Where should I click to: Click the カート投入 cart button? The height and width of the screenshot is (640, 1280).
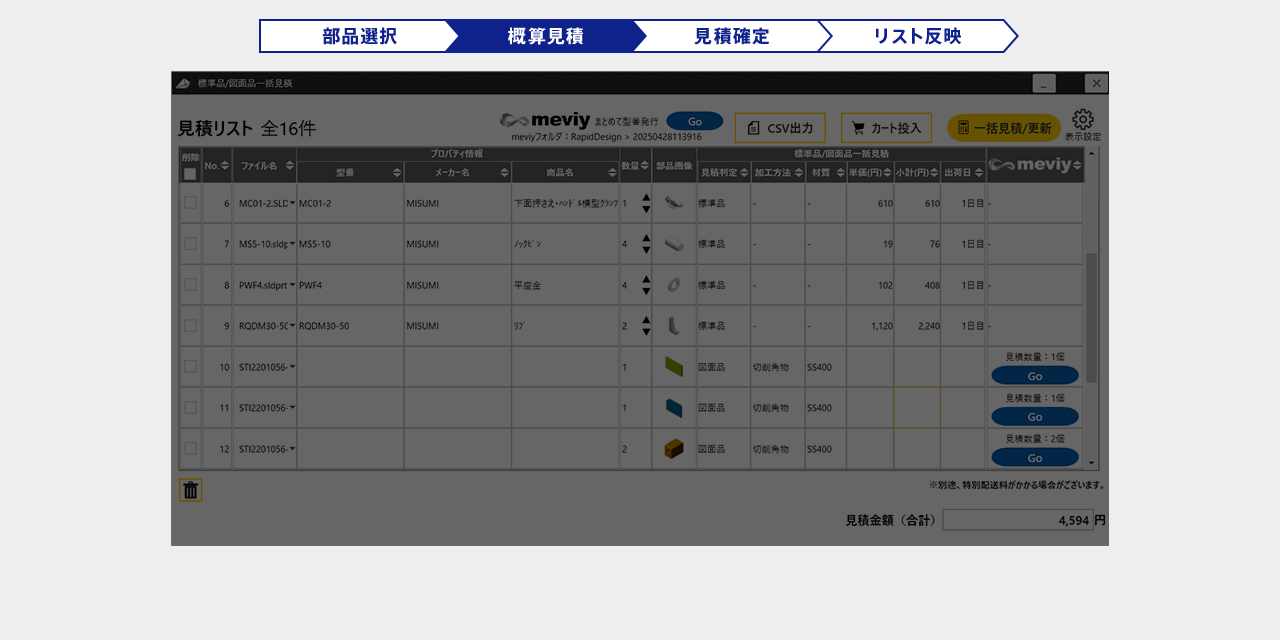[886, 128]
